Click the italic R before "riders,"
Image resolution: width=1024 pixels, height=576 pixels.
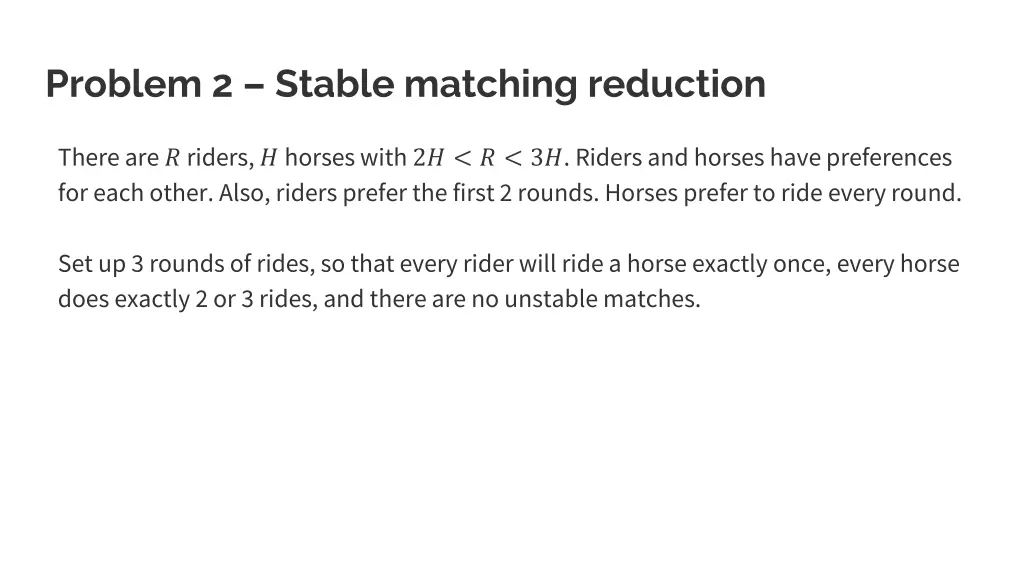172,158
